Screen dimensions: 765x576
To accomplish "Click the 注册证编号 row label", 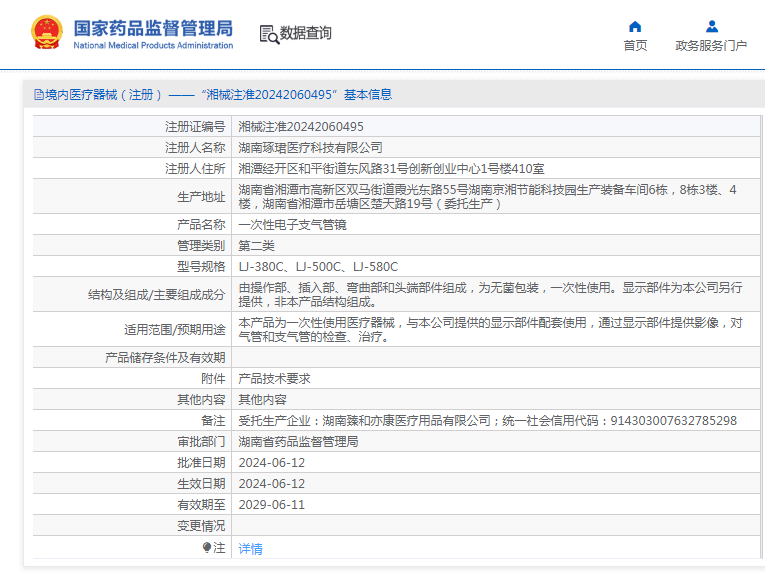I will pyautogui.click(x=195, y=127).
